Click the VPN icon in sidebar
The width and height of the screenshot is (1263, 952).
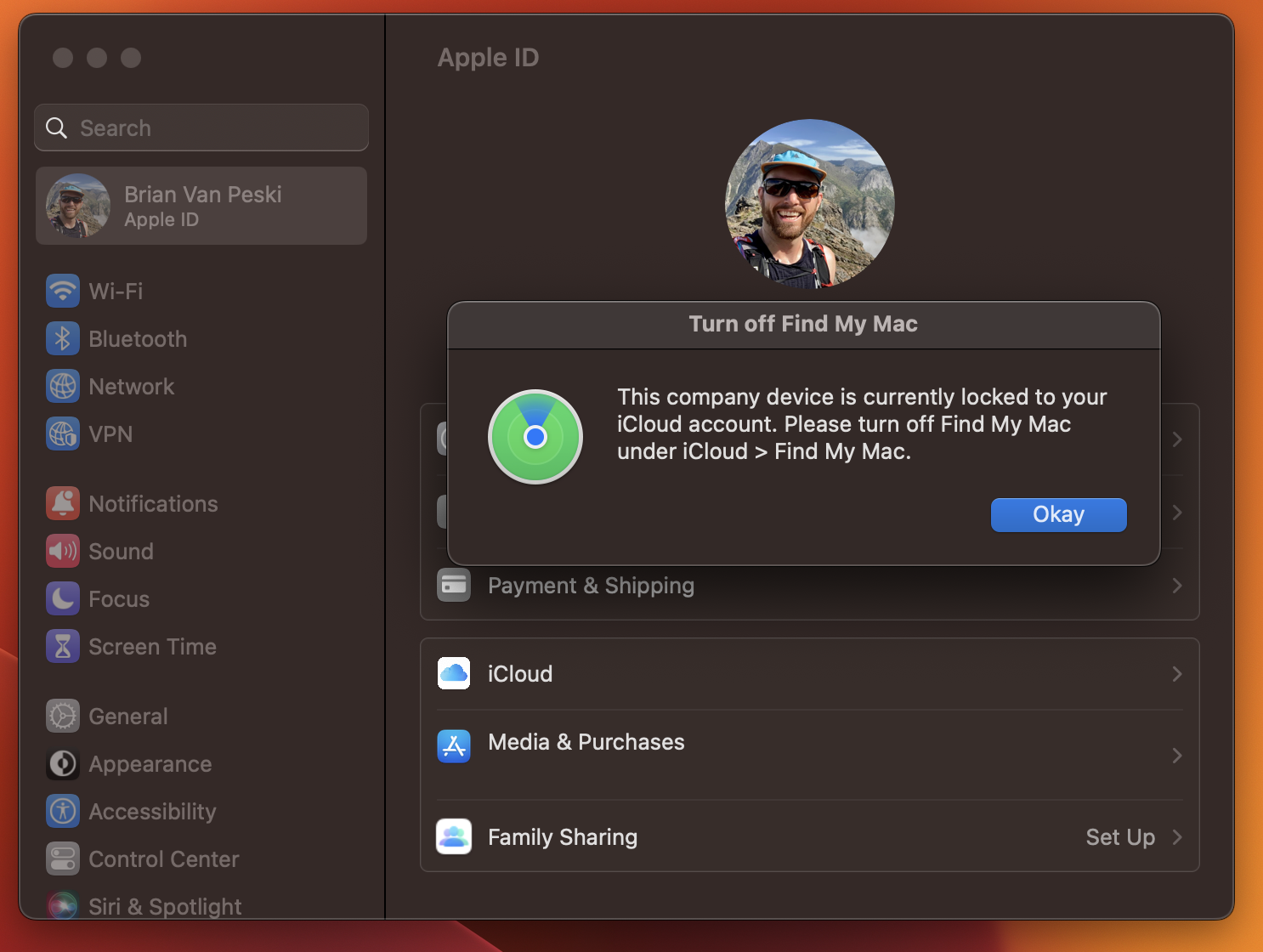(x=63, y=434)
